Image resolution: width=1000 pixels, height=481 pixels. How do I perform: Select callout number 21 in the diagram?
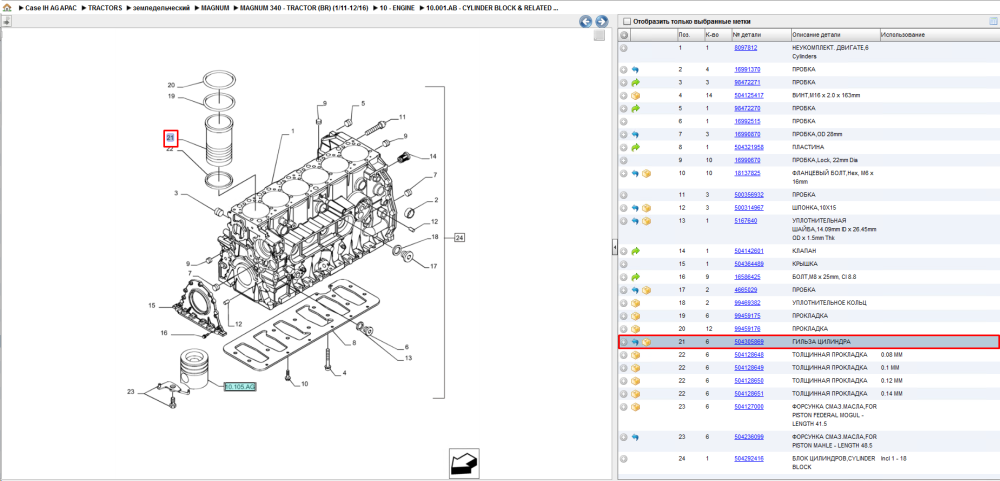click(x=170, y=138)
